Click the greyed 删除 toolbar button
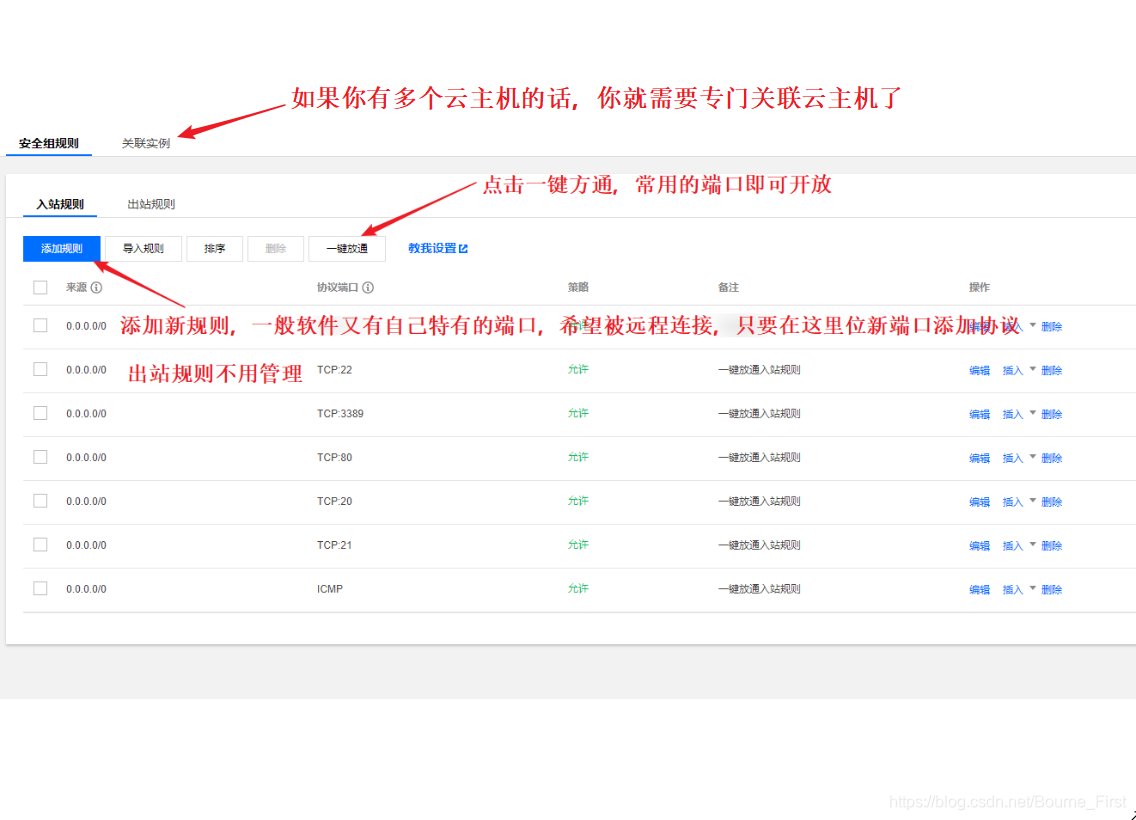1136x820 pixels. [x=275, y=248]
